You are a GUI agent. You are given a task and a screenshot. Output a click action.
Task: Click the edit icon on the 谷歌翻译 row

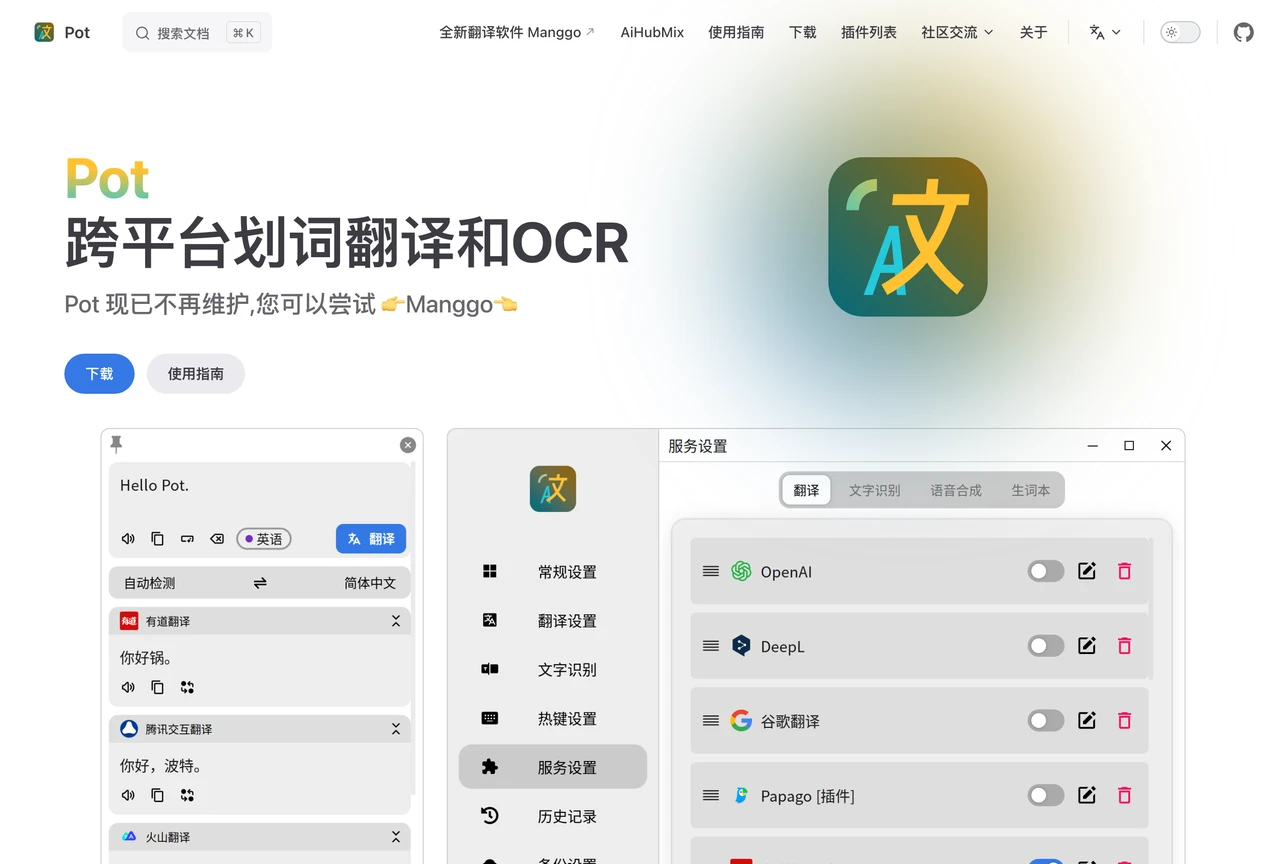click(1087, 720)
